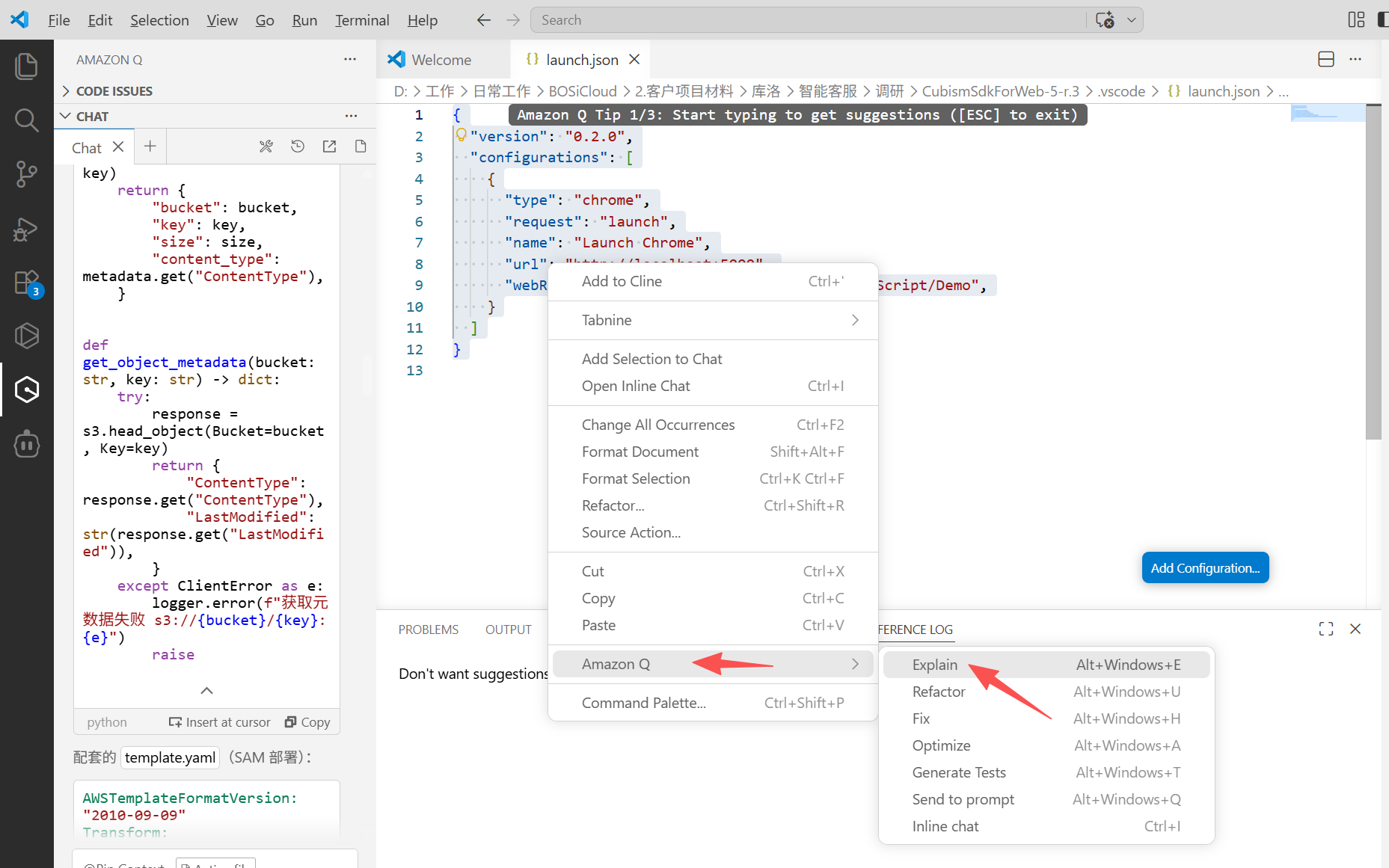
Task: Click the editor vertical scrollbar
Action: coord(1373,272)
